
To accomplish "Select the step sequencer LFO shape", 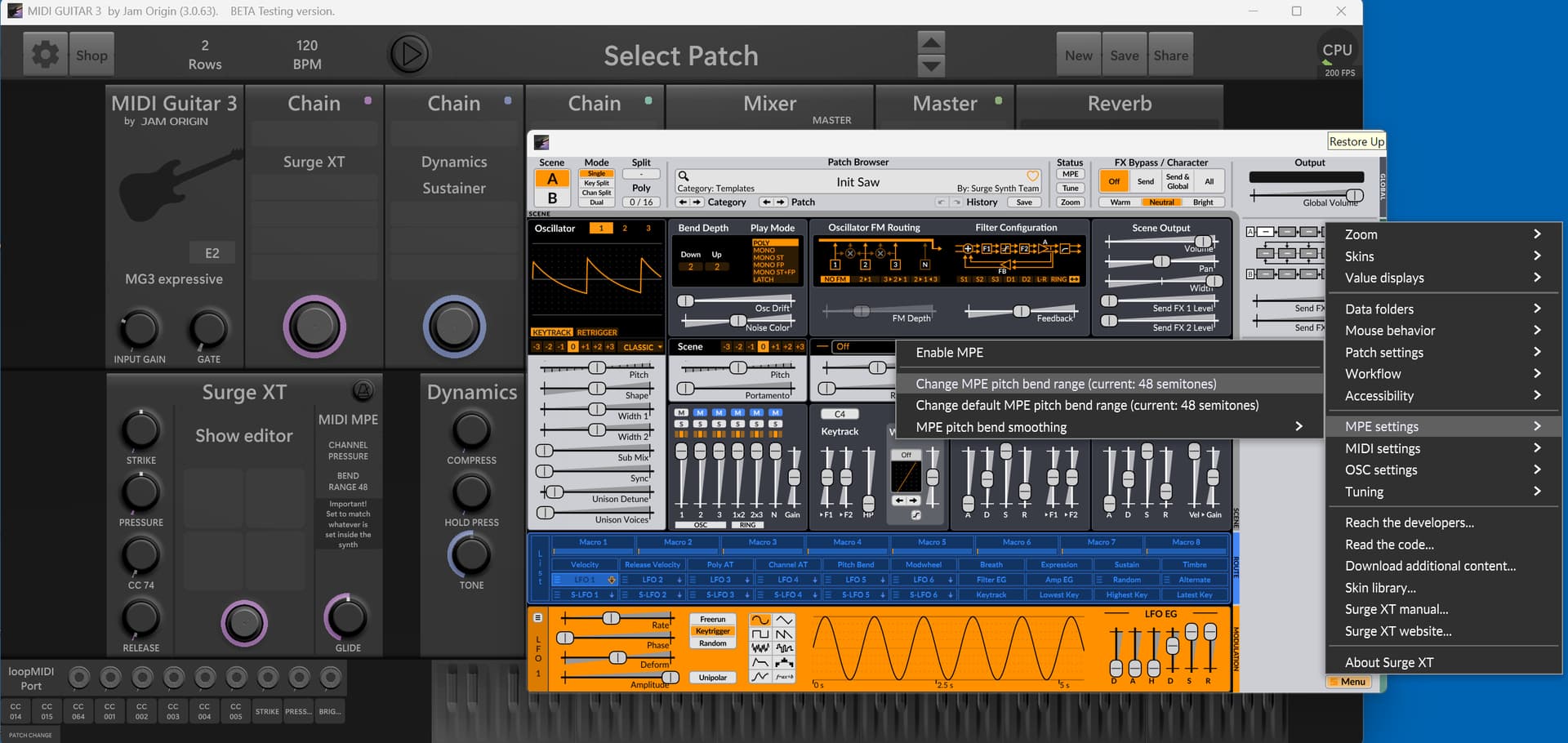I will (x=784, y=662).
